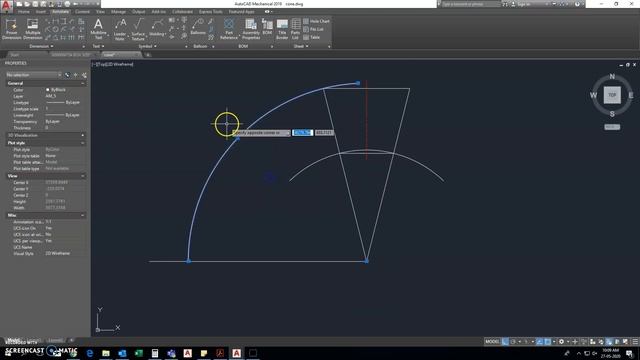Click the Layer property value field
The image size is (640, 360).
pos(64,96)
